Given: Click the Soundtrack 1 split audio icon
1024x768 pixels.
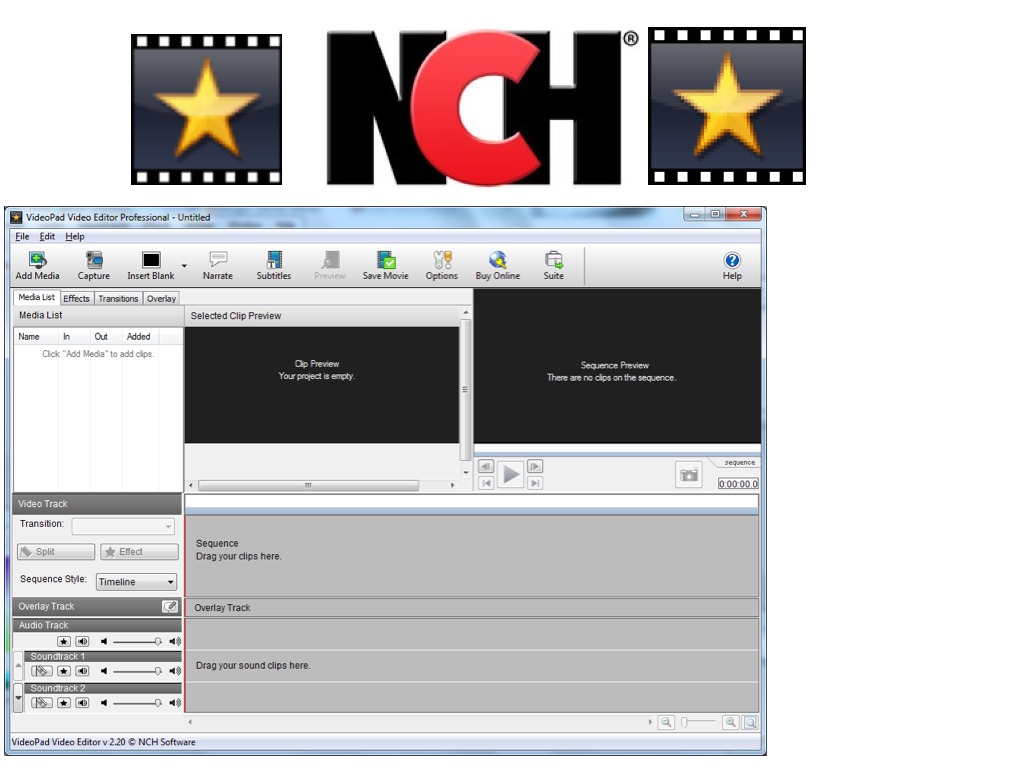Looking at the screenshot, I should [42, 671].
